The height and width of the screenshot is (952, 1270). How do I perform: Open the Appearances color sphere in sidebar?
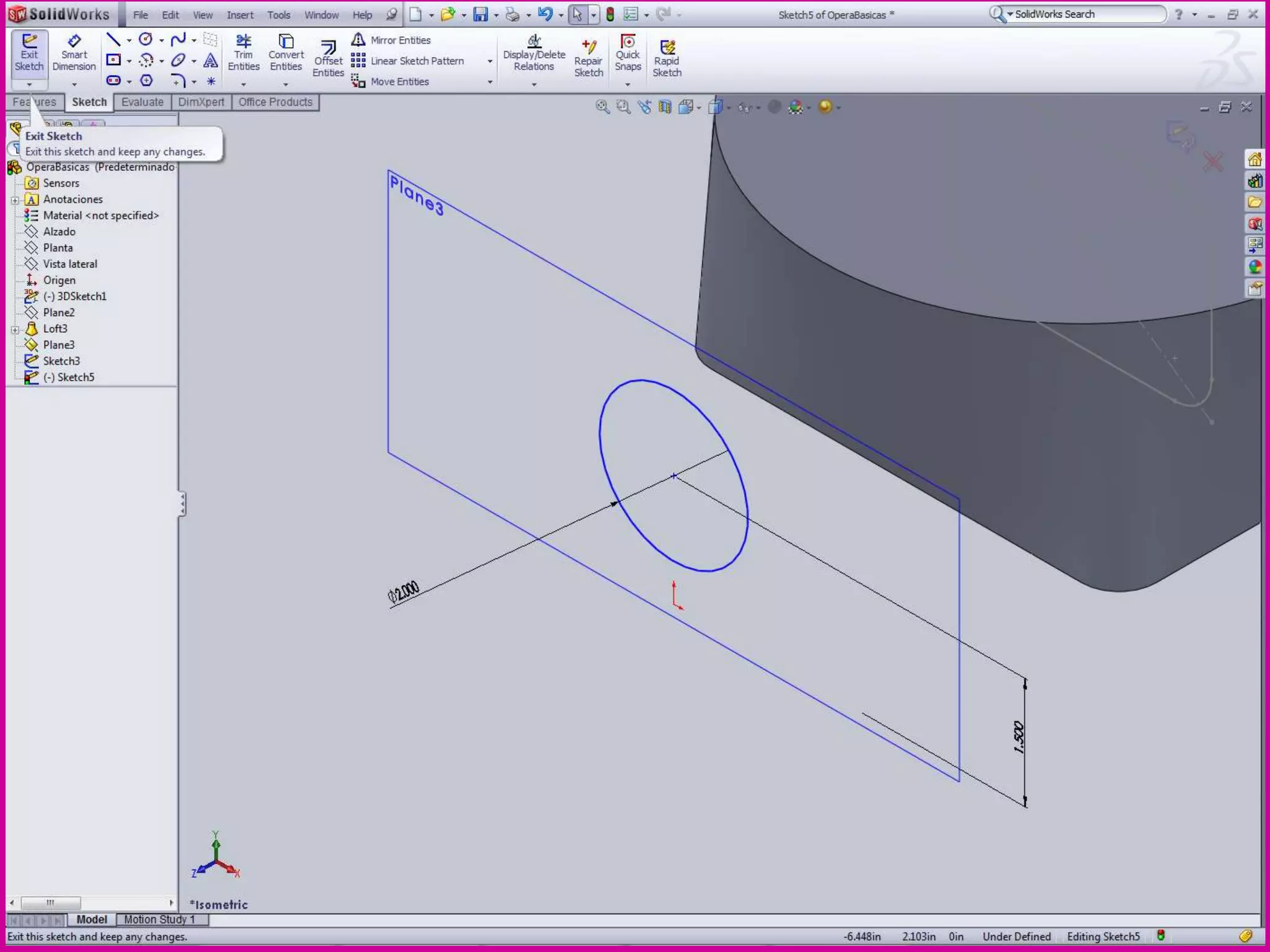point(1255,267)
